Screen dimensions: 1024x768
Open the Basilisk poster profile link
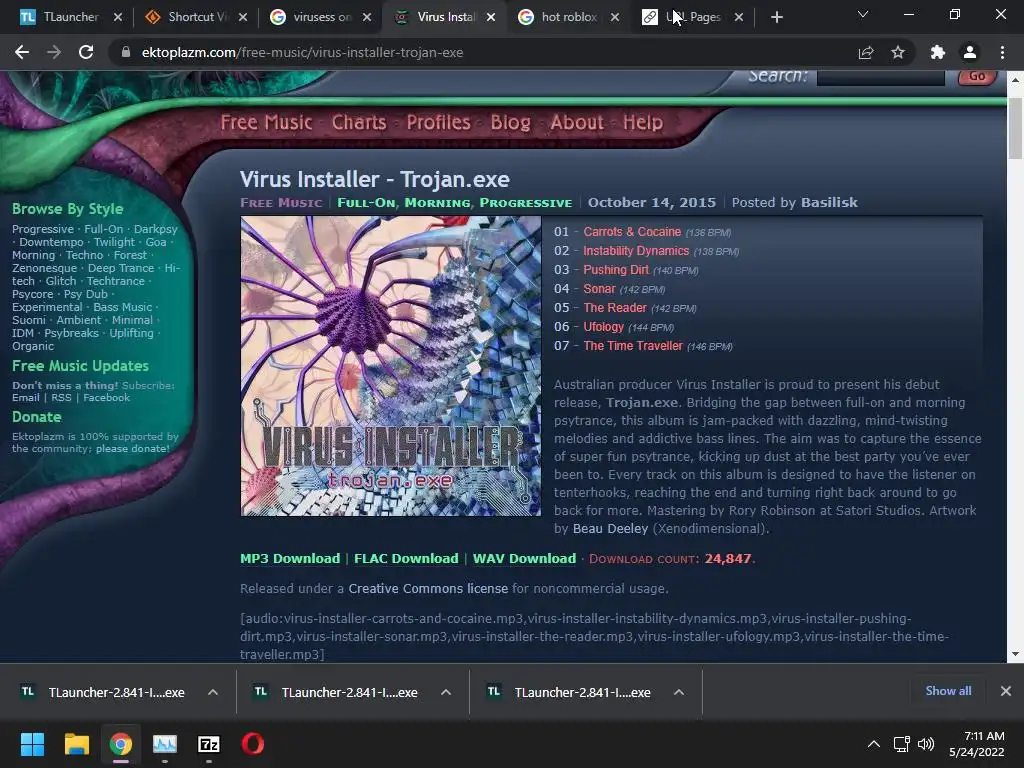(829, 202)
